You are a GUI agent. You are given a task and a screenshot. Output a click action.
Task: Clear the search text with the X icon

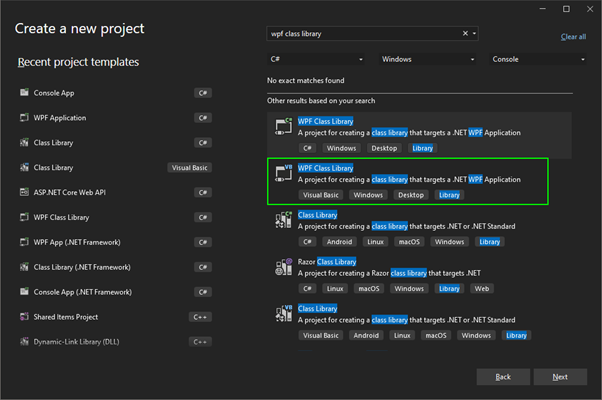coord(465,33)
